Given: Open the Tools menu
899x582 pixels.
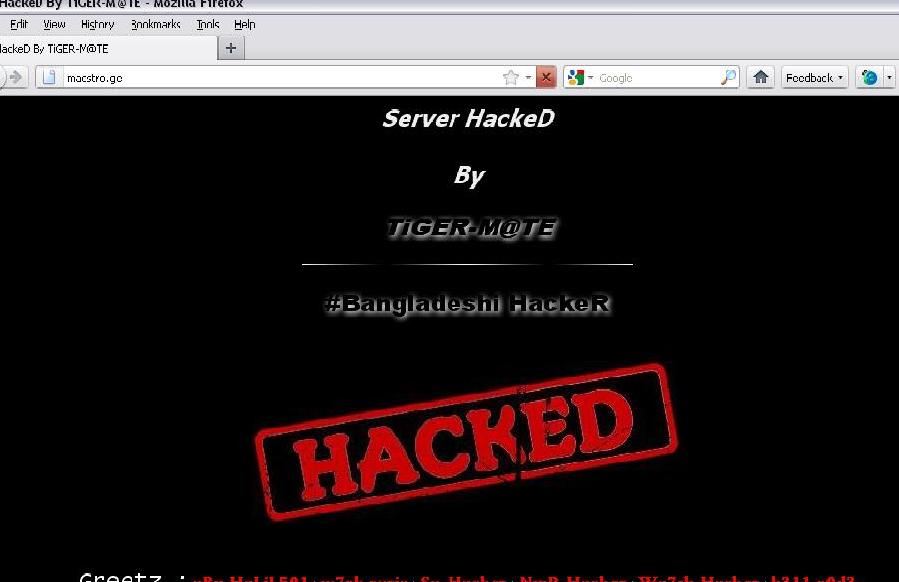Looking at the screenshot, I should coord(208,25).
